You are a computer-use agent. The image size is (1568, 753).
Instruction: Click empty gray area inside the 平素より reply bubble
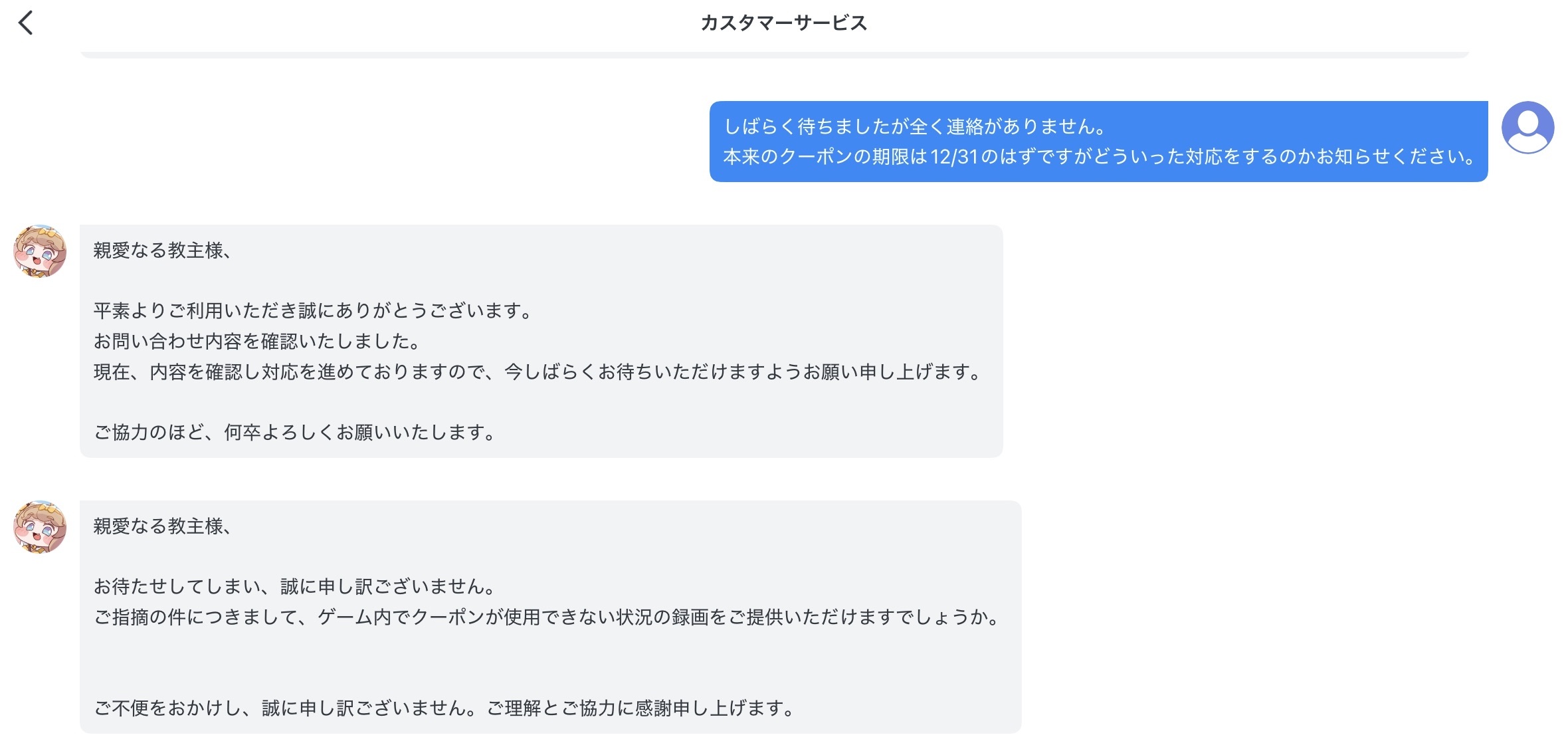pos(731,279)
